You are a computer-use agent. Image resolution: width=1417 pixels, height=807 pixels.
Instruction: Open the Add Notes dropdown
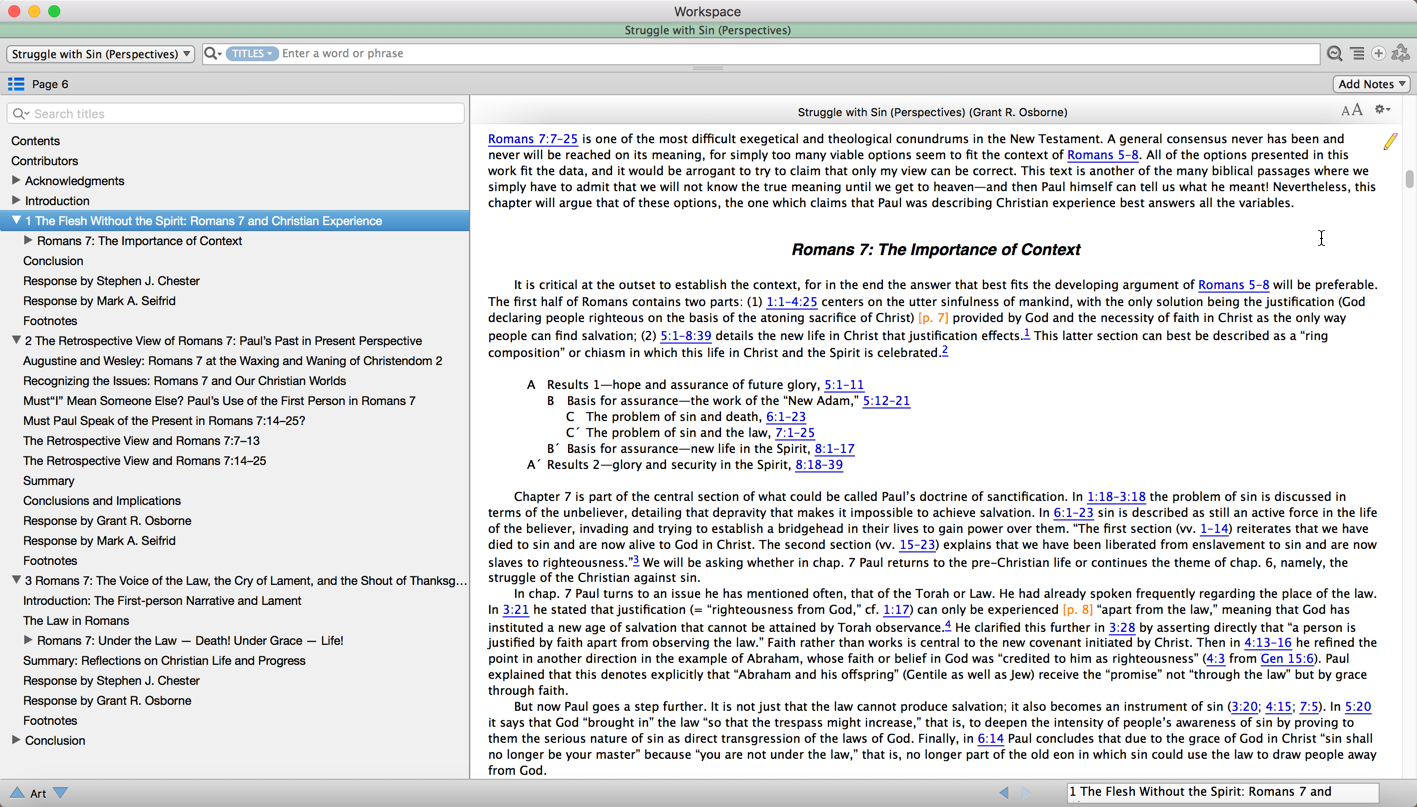tap(1372, 84)
